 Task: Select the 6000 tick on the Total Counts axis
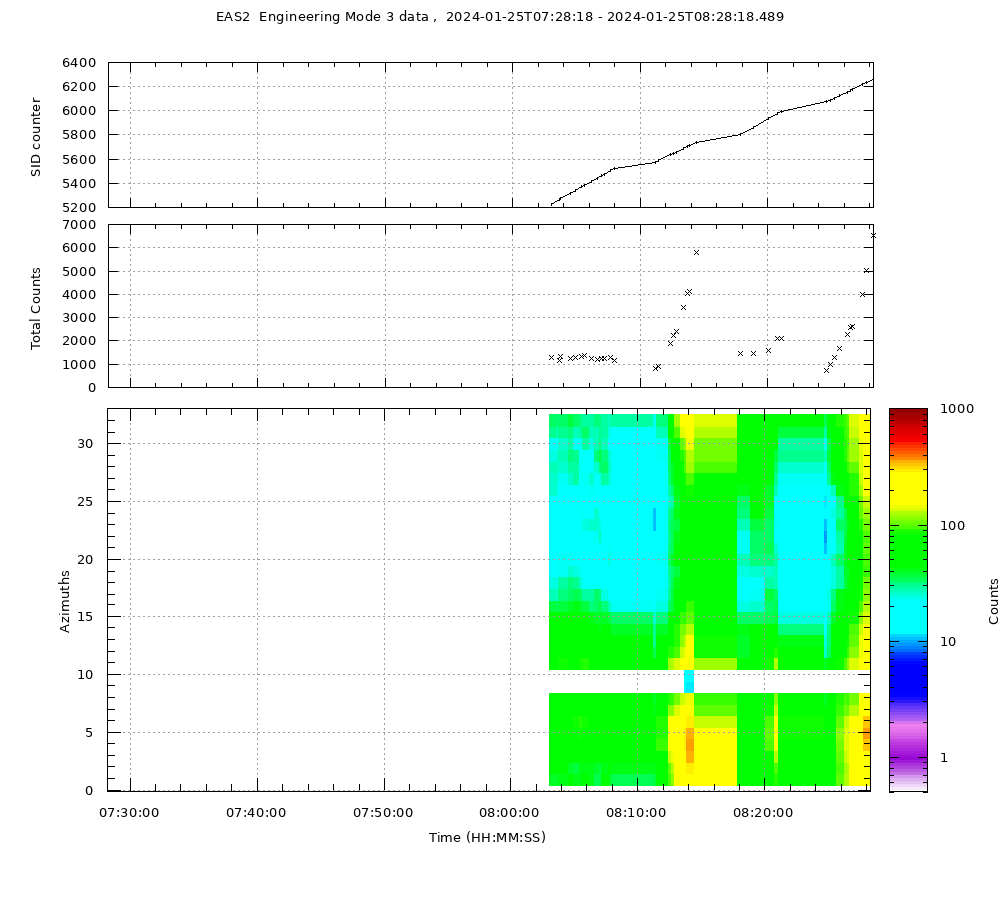click(x=79, y=248)
